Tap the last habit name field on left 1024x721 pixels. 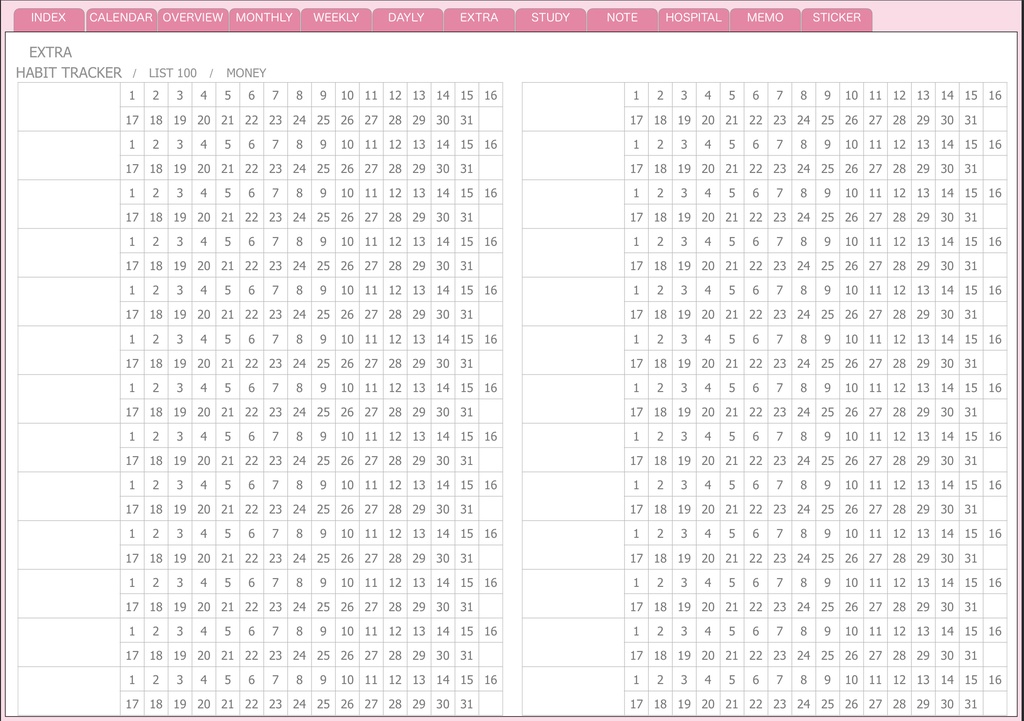(69, 692)
